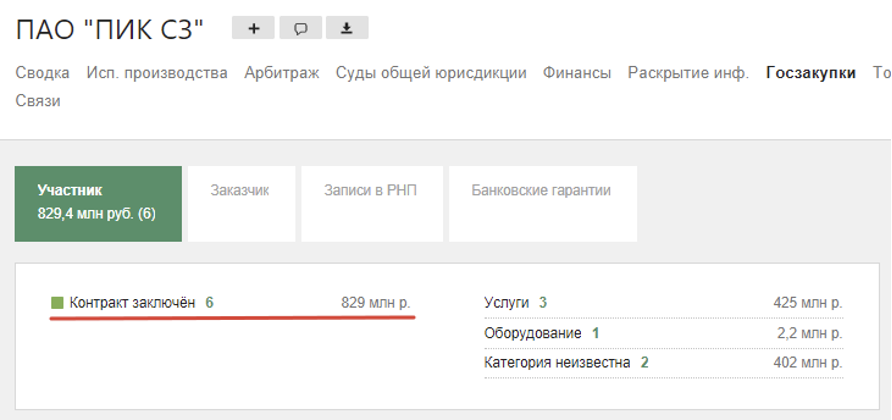Select the Госзакупки tab
This screenshot has height=420, width=892.
coord(810,73)
